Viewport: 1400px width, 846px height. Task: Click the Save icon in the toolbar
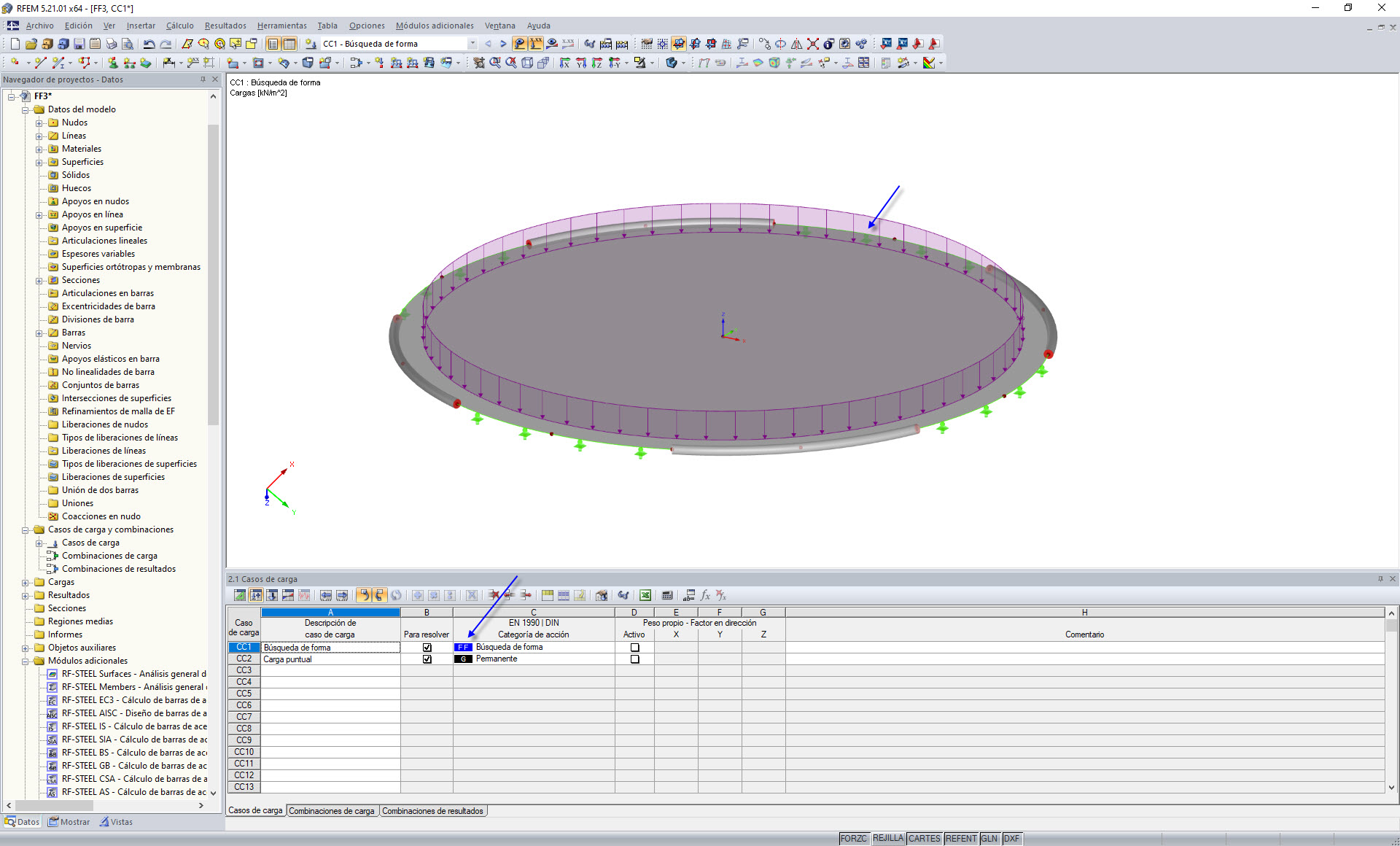[x=79, y=44]
